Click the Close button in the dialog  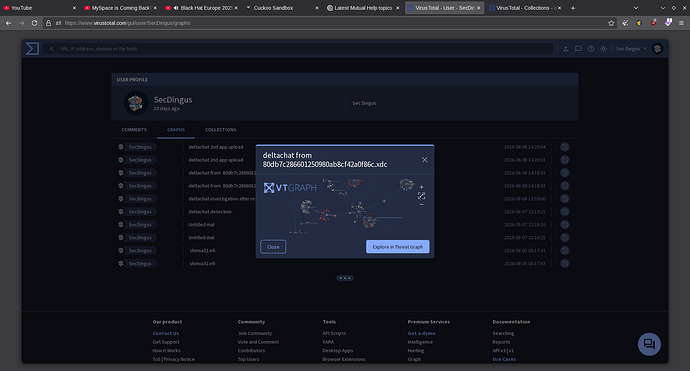273,247
